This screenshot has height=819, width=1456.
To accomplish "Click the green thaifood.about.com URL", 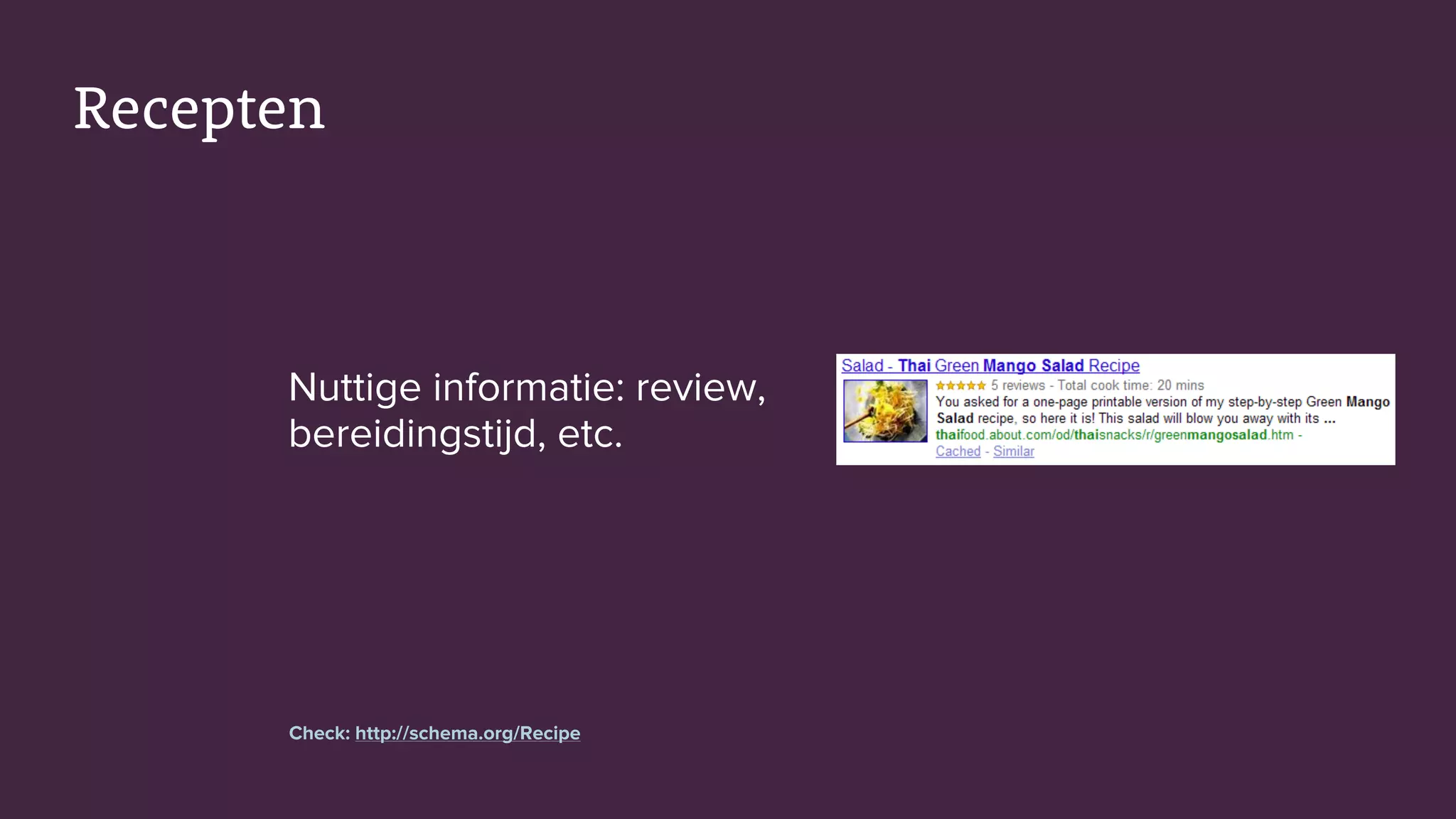I will tap(1115, 434).
